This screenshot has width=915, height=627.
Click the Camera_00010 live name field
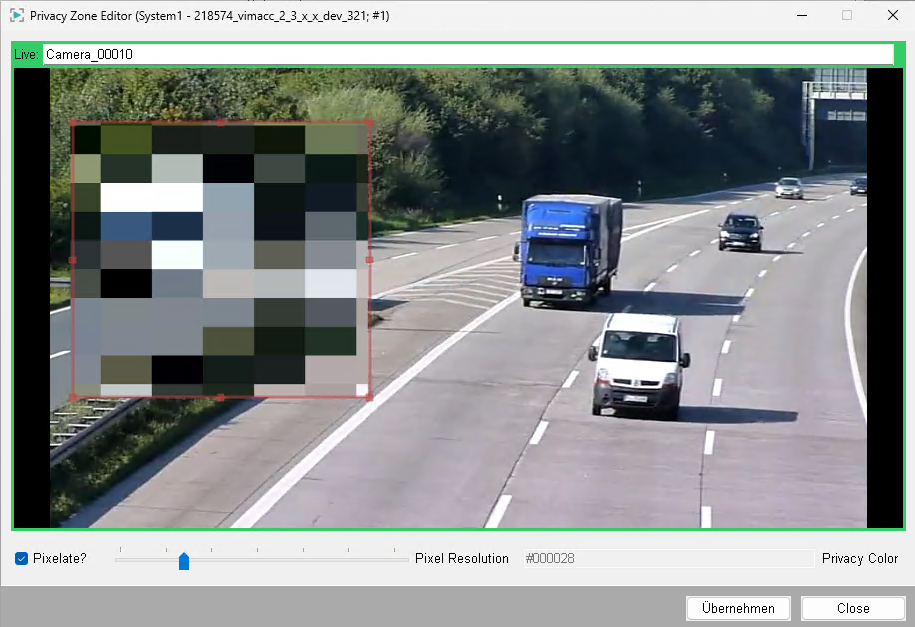(468, 54)
